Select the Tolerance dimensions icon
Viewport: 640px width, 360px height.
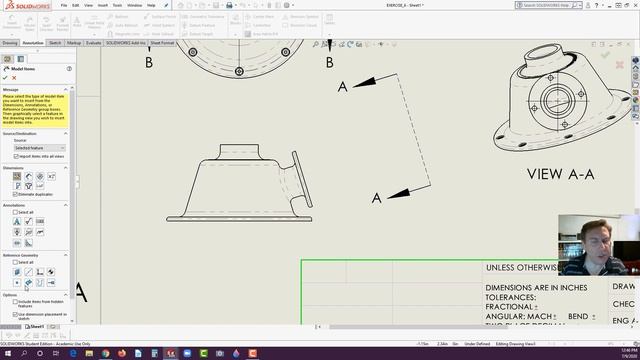pyautogui.click(x=51, y=176)
